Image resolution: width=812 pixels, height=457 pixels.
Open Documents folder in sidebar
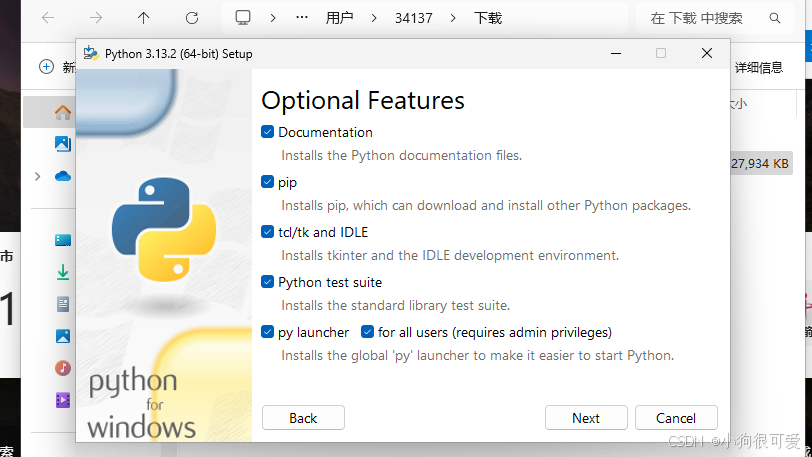[63, 304]
